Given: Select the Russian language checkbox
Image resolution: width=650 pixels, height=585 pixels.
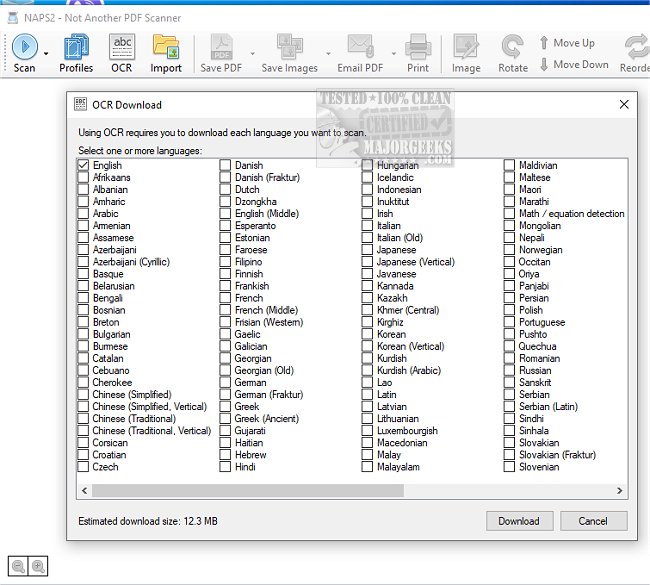Looking at the screenshot, I should (509, 370).
